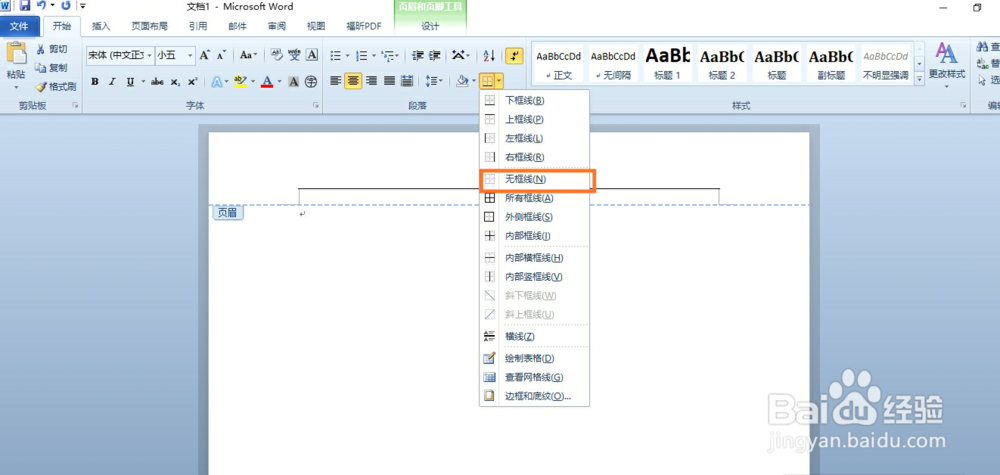Screen dimensions: 1000x475
Task: Open the Asian Layout (Chinese format) icon
Action: tap(460, 55)
